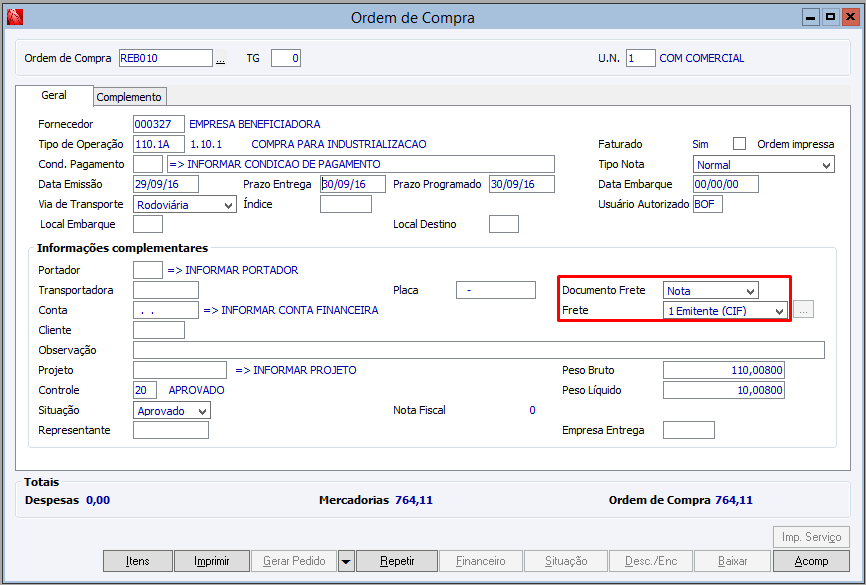Expand the Documento Frete dropdown
Image resolution: width=866 pixels, height=585 pixels.
711,291
